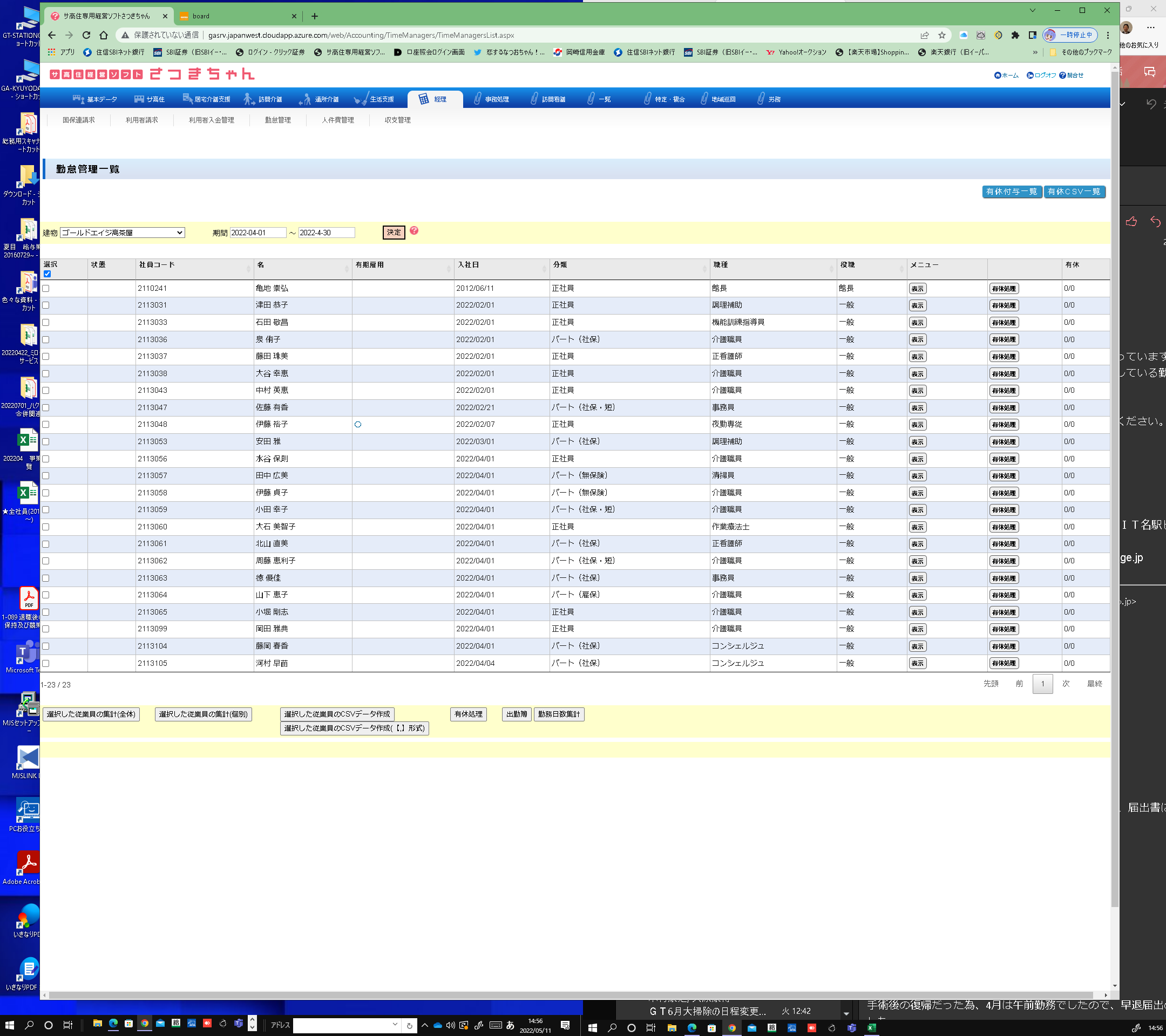Viewport: 1166px width, 1036px height.
Task: Click 有休付与一覧 button
Action: (1011, 192)
